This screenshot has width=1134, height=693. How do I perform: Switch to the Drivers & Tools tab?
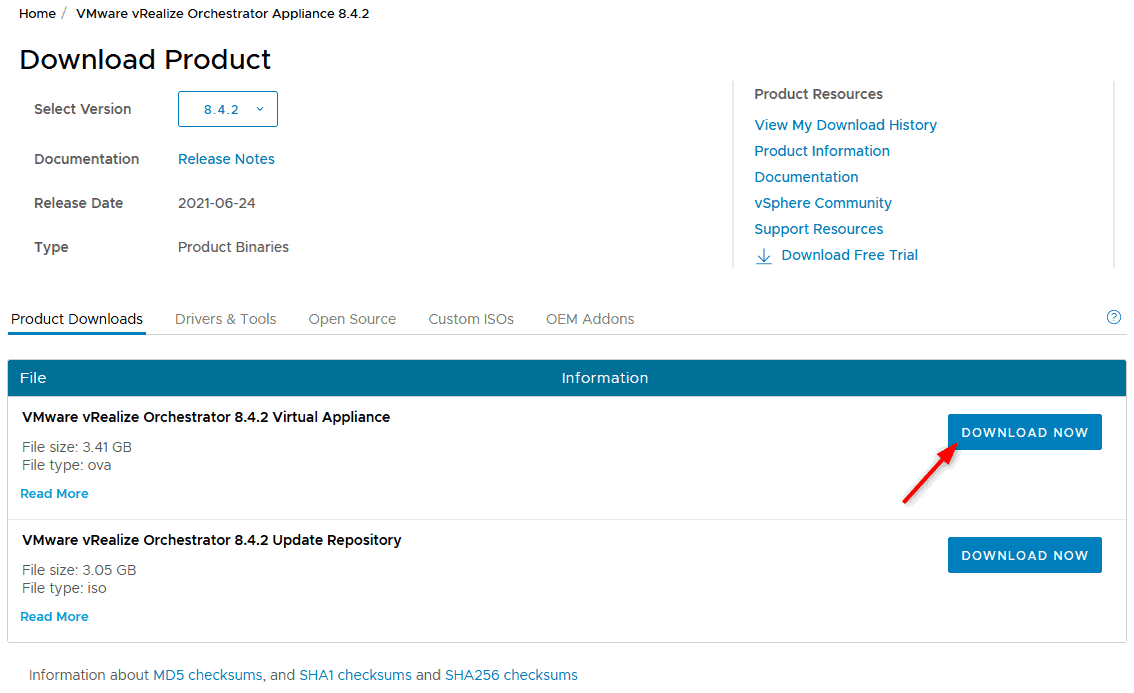pos(226,319)
